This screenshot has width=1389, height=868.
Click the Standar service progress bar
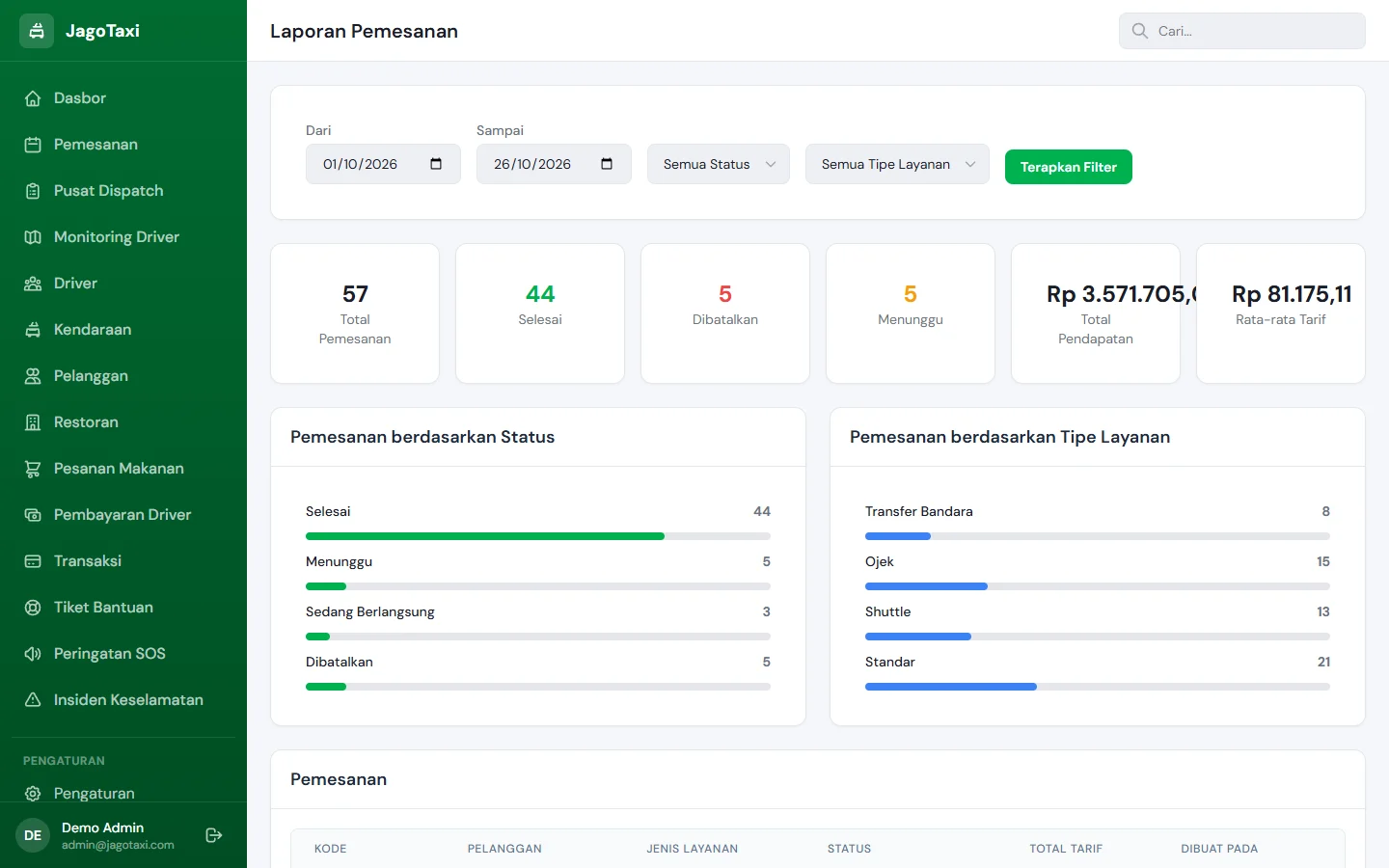tap(1098, 687)
